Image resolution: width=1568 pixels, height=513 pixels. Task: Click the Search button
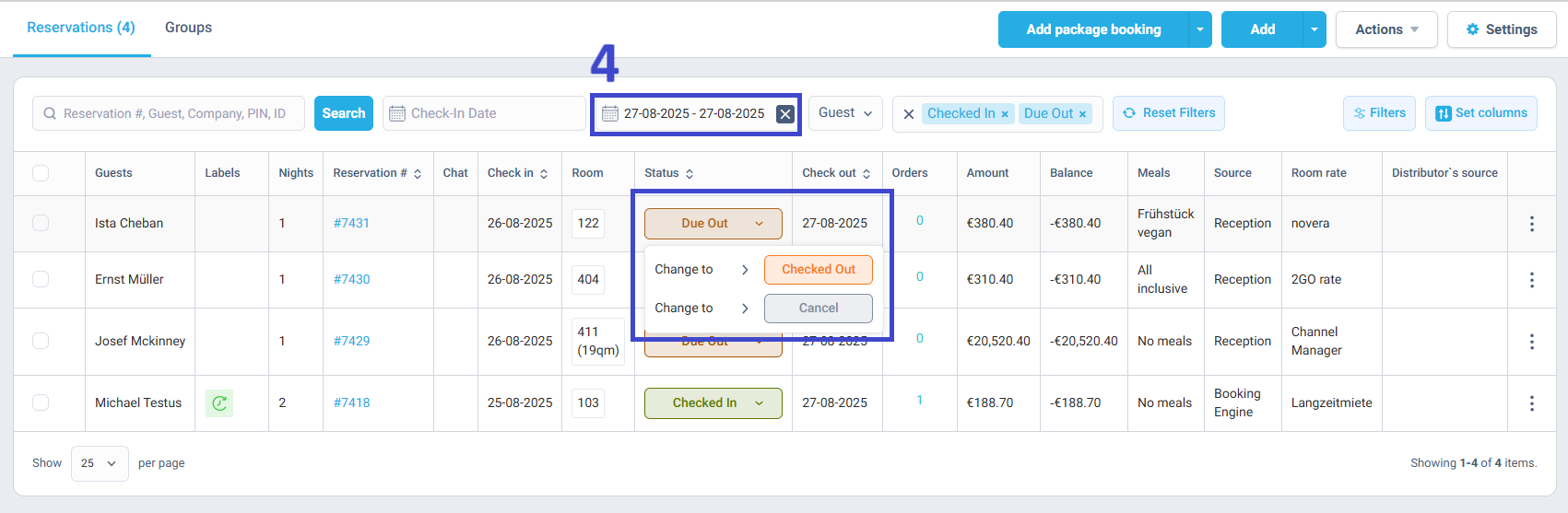(344, 113)
